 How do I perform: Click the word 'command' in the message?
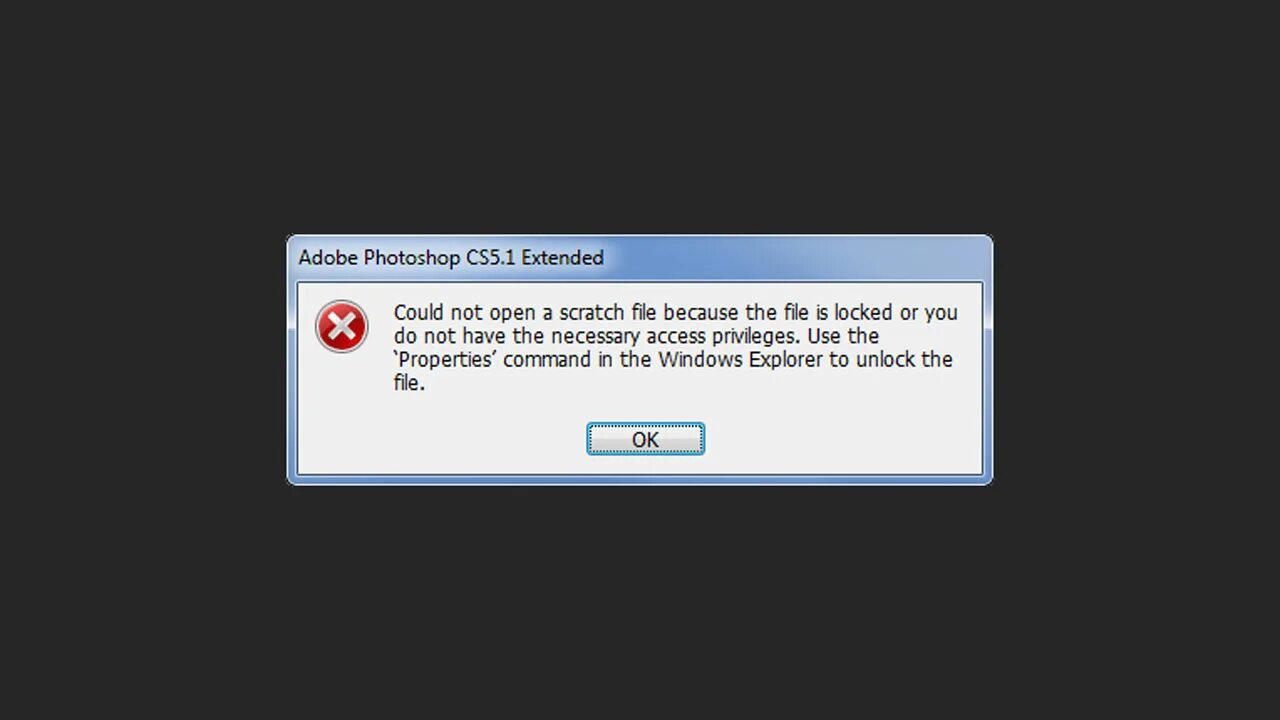pos(546,359)
